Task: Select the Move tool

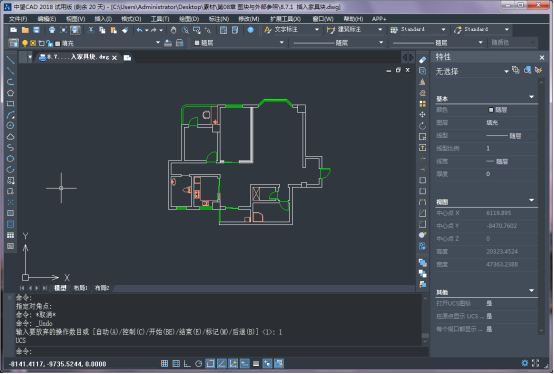Action: coord(422,115)
